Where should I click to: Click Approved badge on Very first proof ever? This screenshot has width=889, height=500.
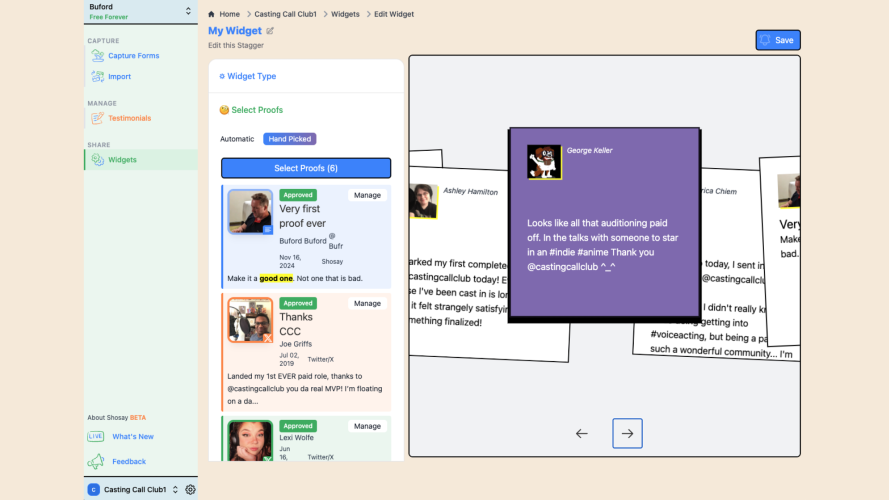pyautogui.click(x=298, y=195)
